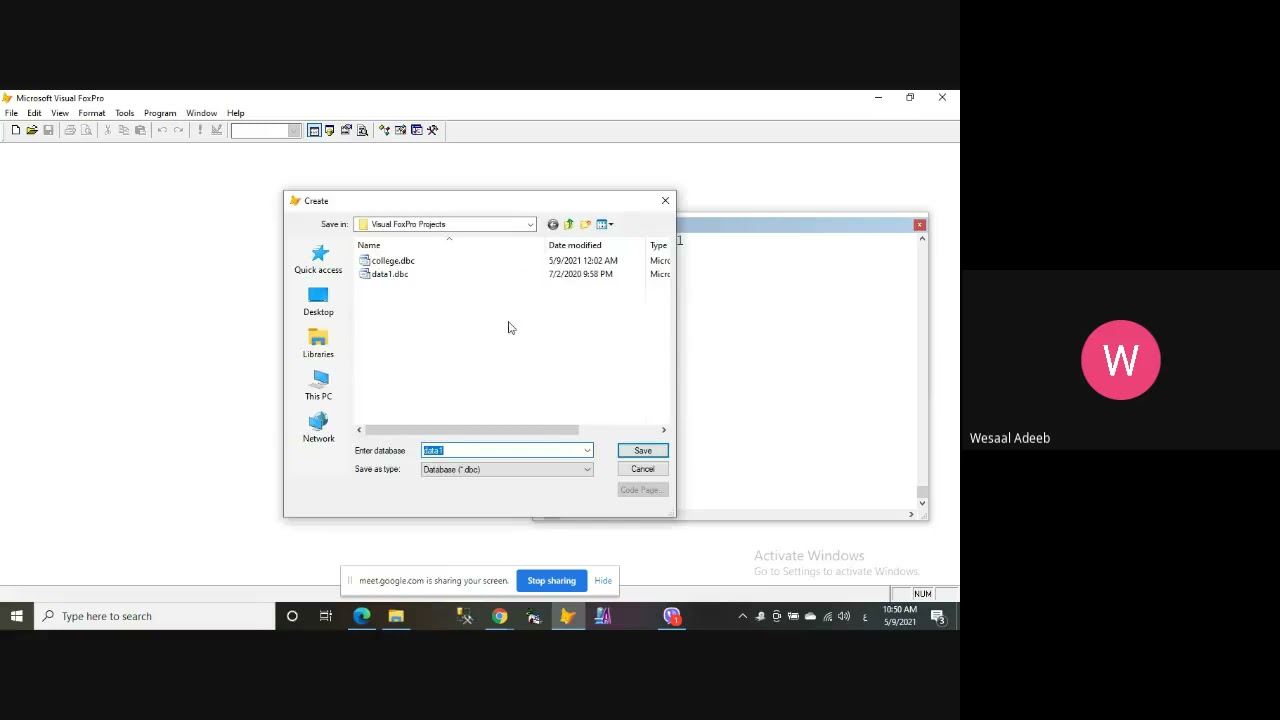The height and width of the screenshot is (720, 1280).
Task: Select This PC in places bar
Action: coord(318,385)
